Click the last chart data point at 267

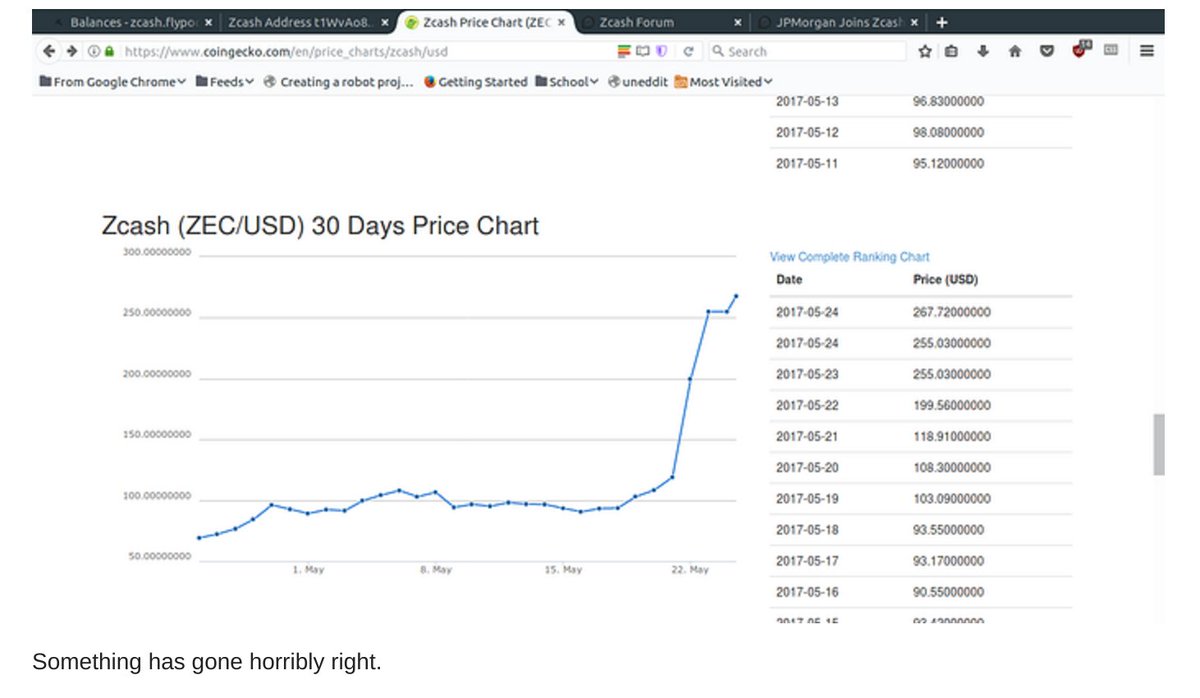click(736, 296)
